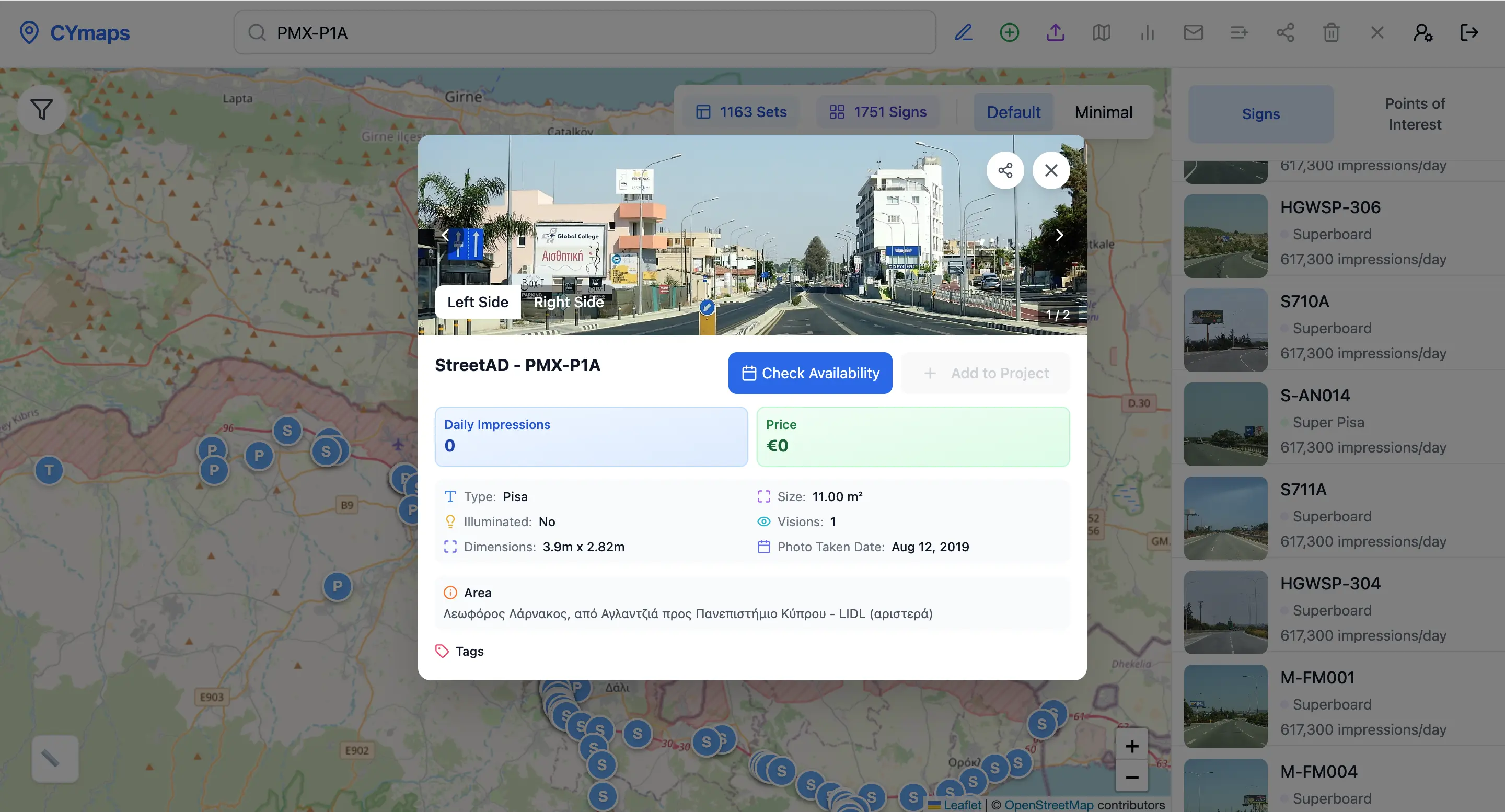Select Minimal map display mode
Screen dimensions: 1505x812
(x=1103, y=112)
